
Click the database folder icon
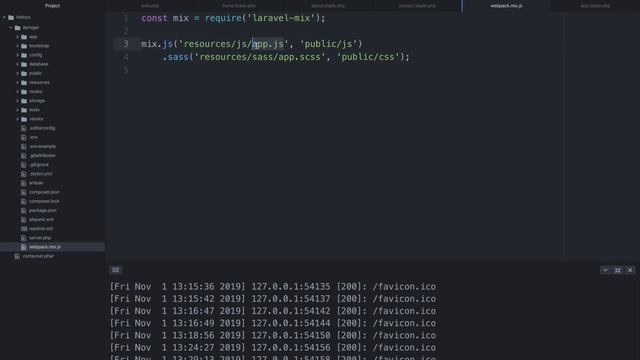24,64
